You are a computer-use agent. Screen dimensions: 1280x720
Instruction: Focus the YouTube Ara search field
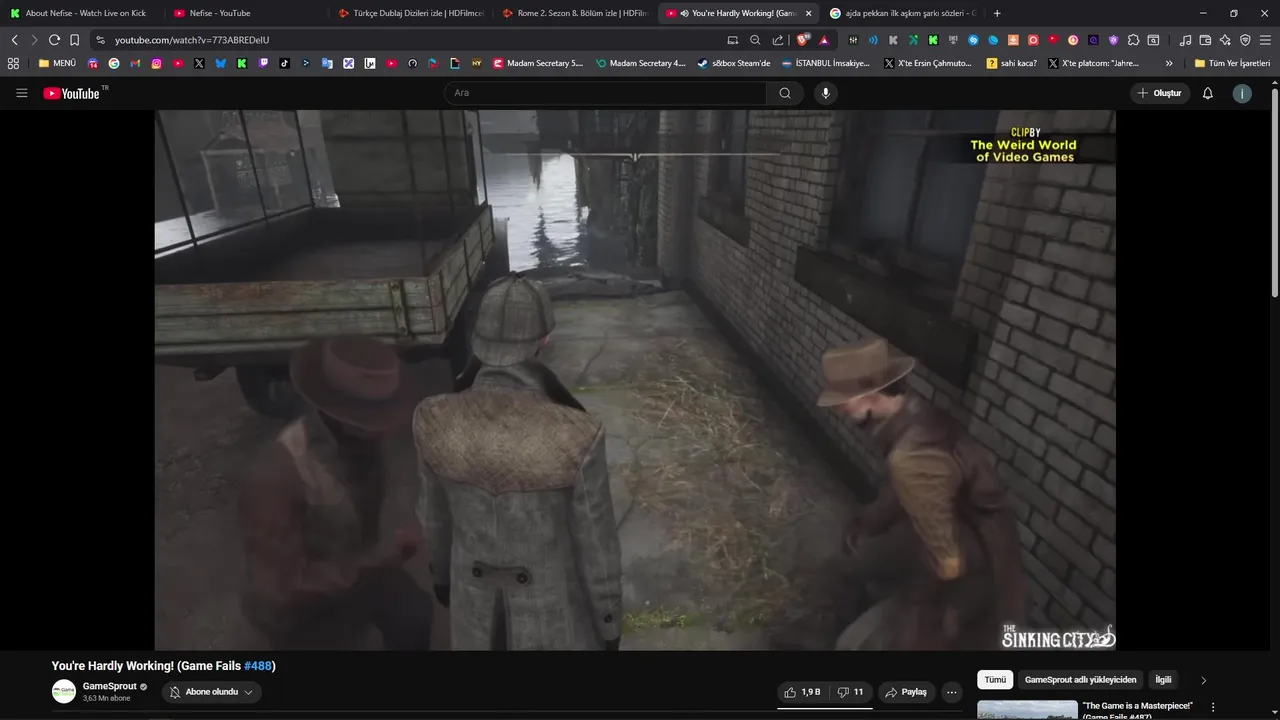click(605, 93)
